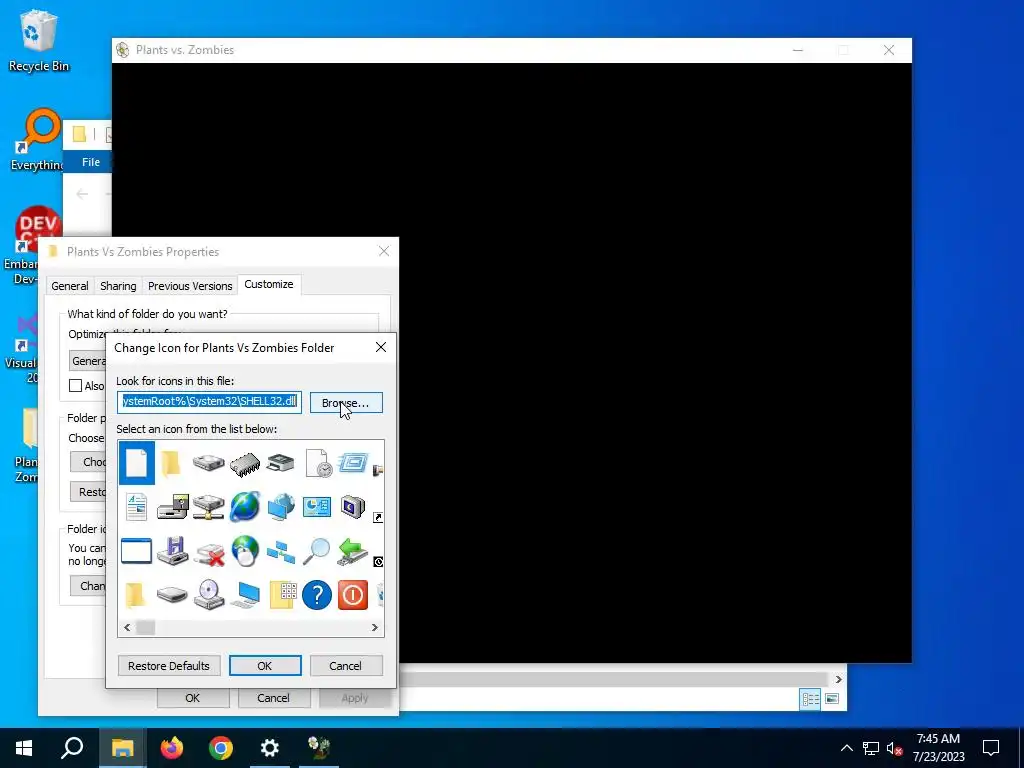This screenshot has height=768, width=1024.
Task: Pick the USB drive green arrow icon
Action: (x=353, y=551)
